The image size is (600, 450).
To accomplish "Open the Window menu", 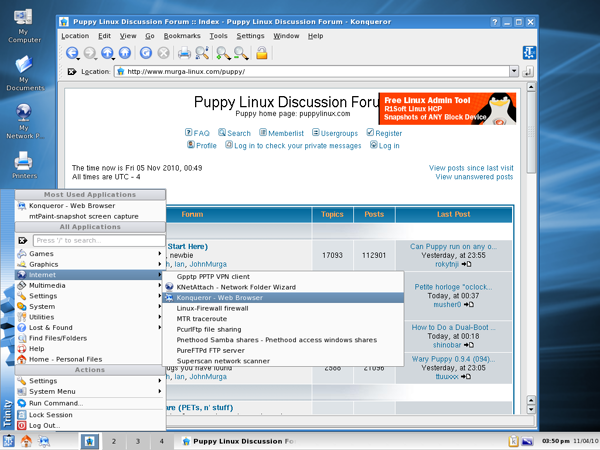I will click(x=286, y=36).
